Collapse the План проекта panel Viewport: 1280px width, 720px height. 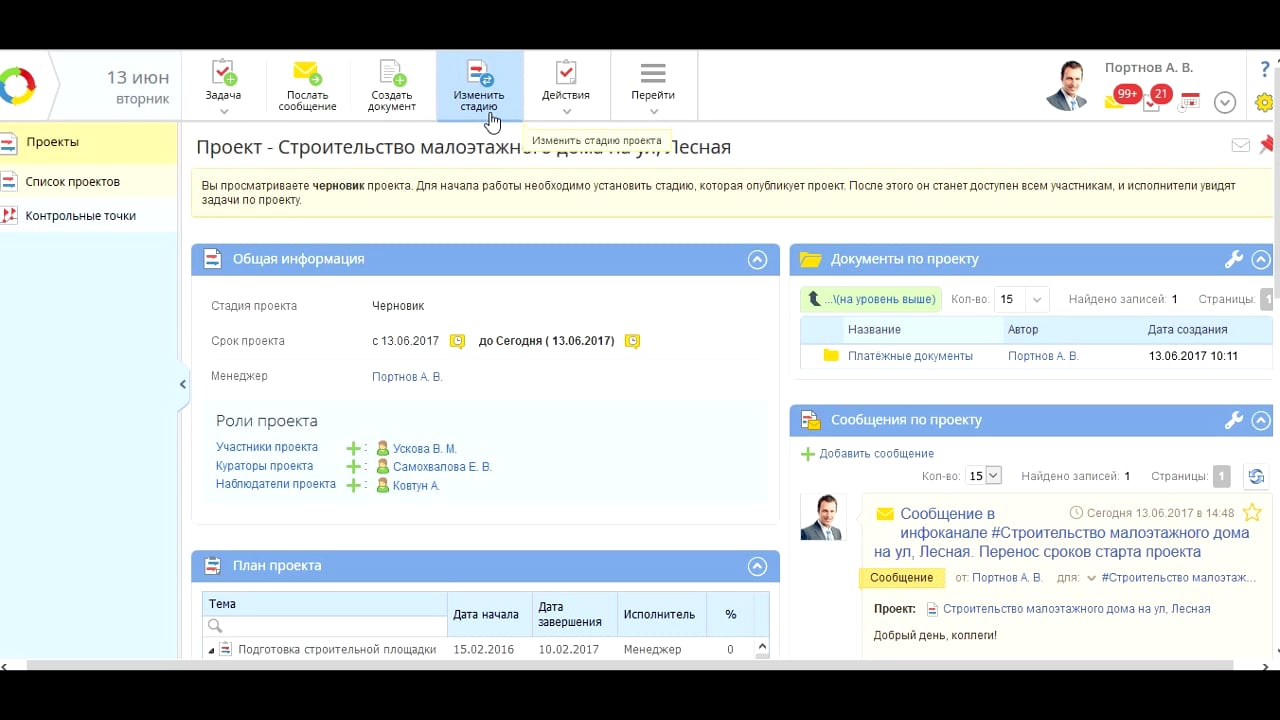point(757,566)
